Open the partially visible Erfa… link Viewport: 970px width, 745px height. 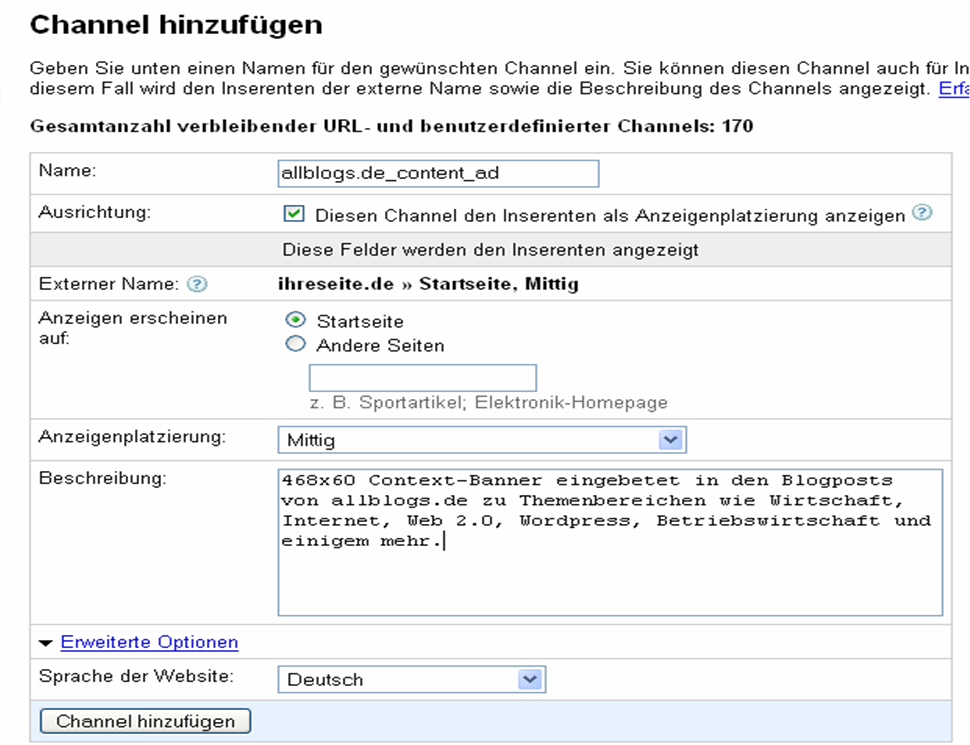pos(954,88)
